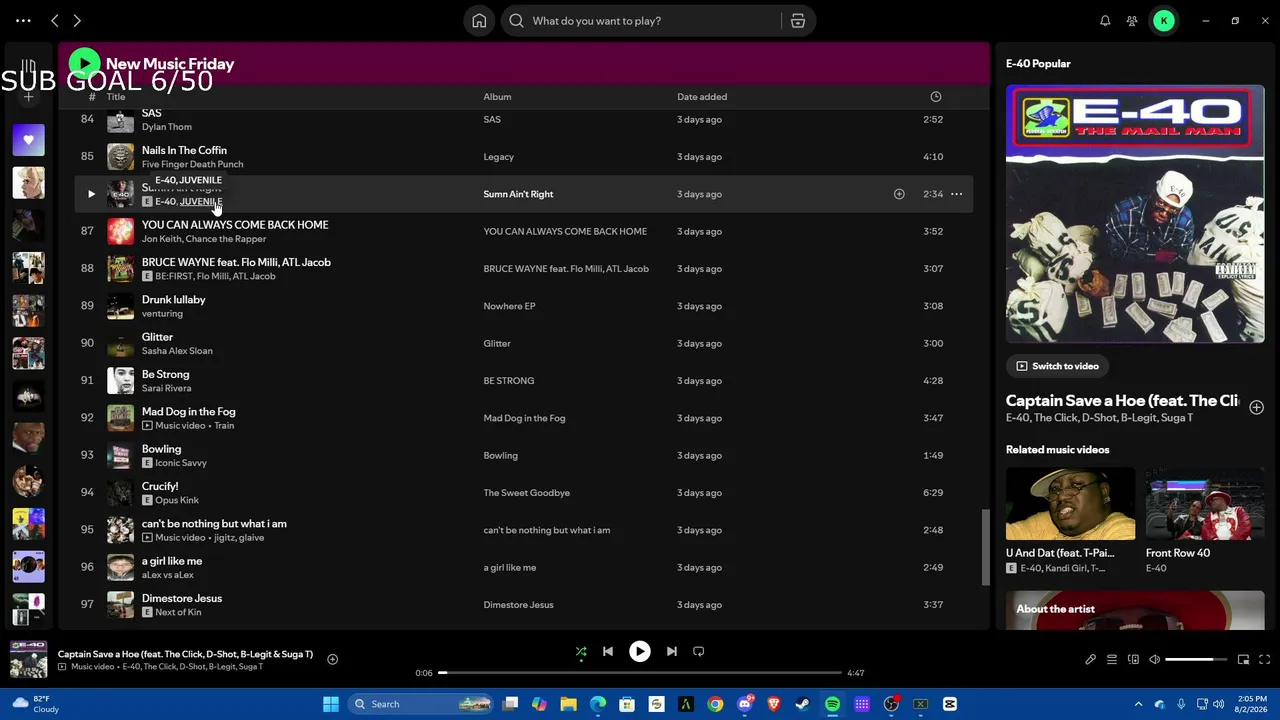Image resolution: width=1280 pixels, height=720 pixels.
Task: Add now-playing track to Liked Songs
Action: click(333, 659)
